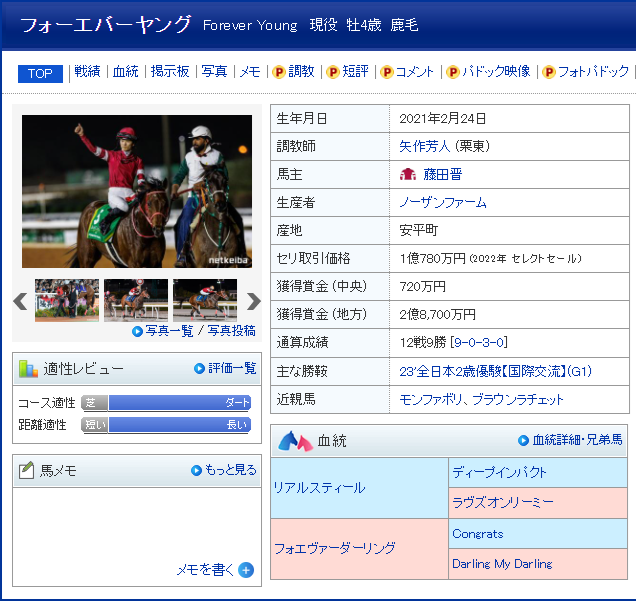Open ディープインパクト pedigree link
This screenshot has height=601, width=636.
[x=500, y=472]
